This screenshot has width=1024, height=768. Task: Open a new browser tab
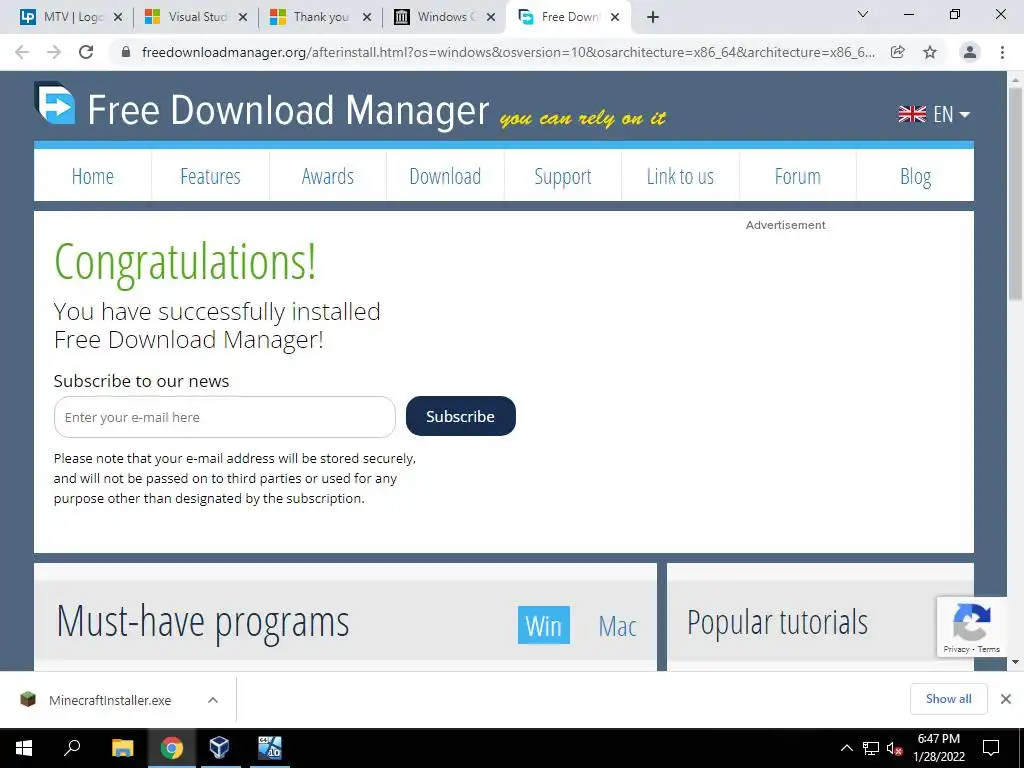652,18
